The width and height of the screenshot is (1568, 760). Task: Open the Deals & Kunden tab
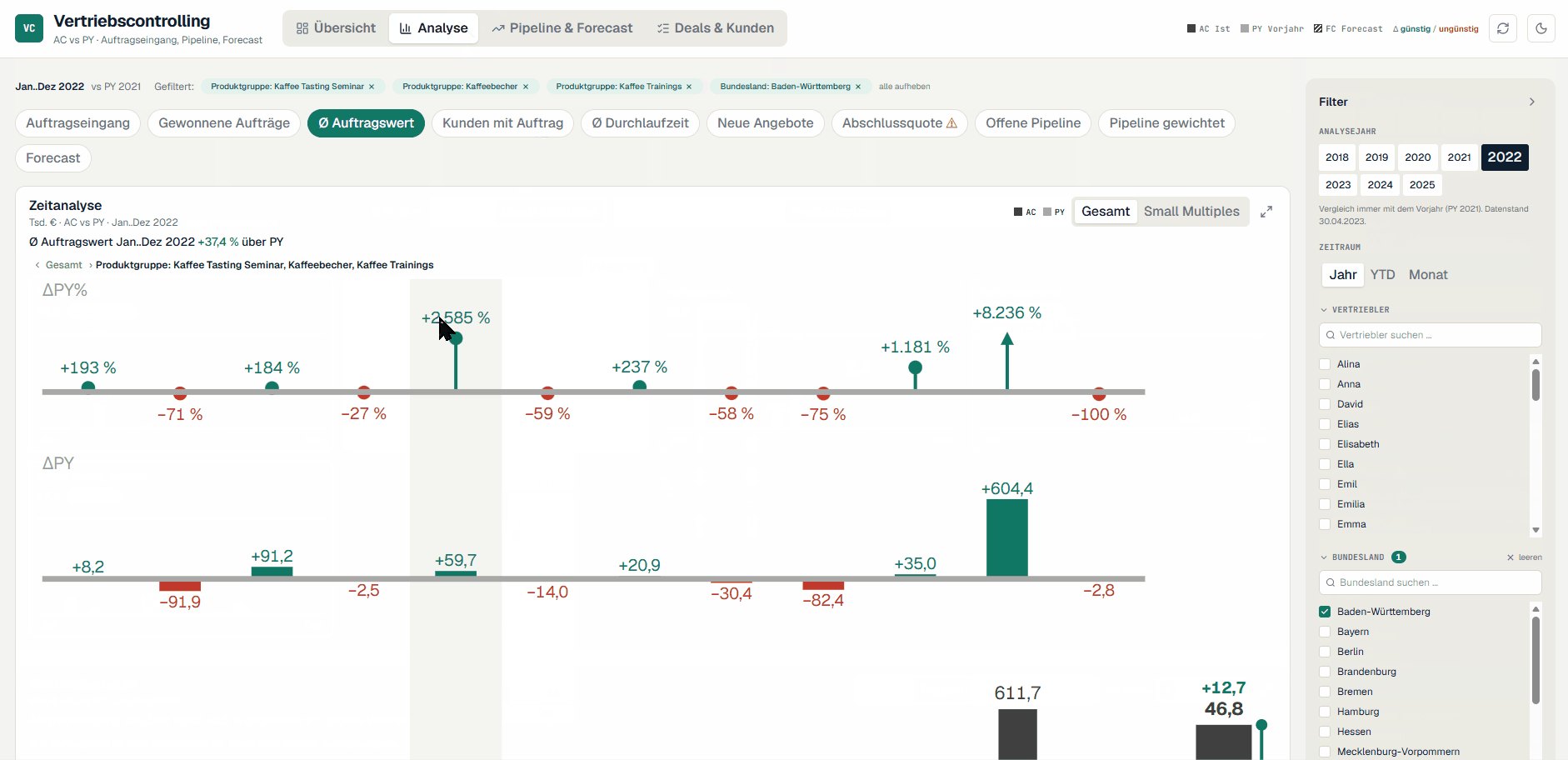pyautogui.click(x=716, y=28)
